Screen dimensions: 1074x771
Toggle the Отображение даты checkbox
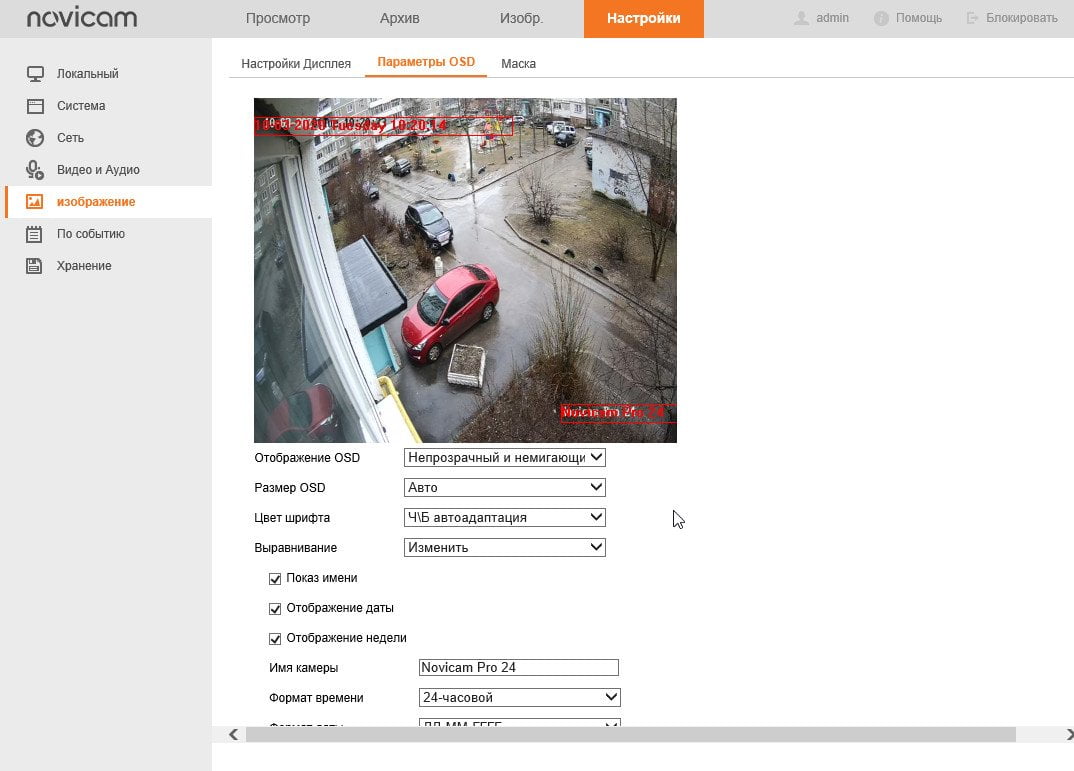click(275, 609)
